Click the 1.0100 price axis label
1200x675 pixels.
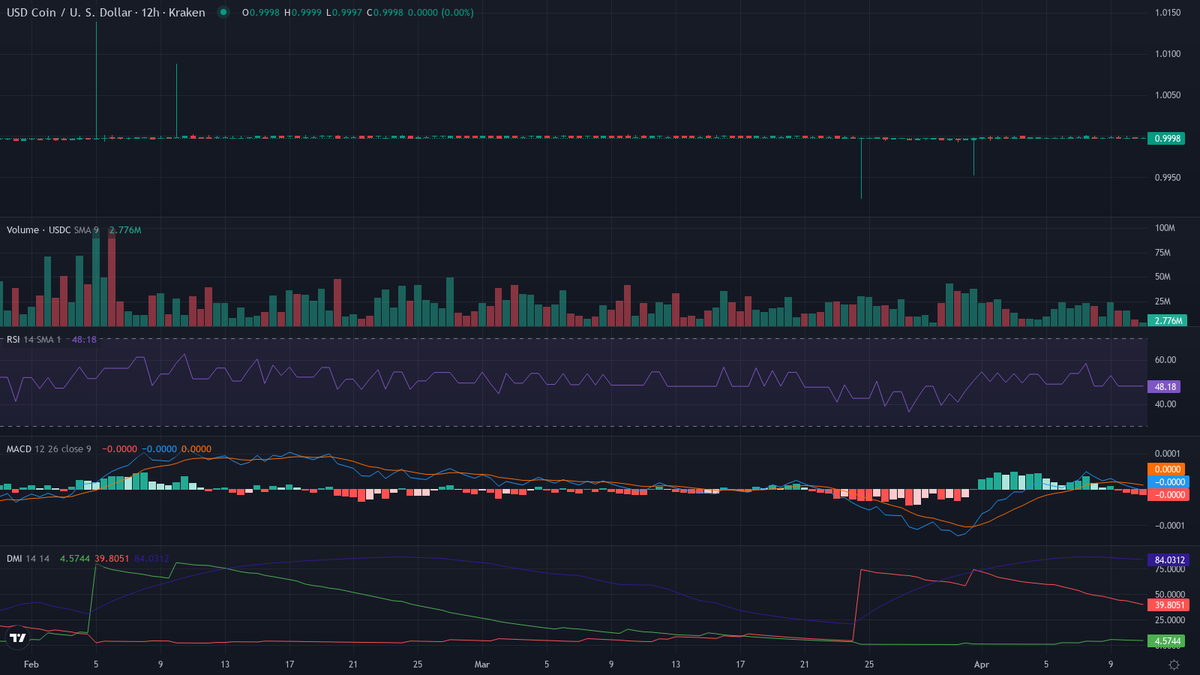coord(1167,54)
